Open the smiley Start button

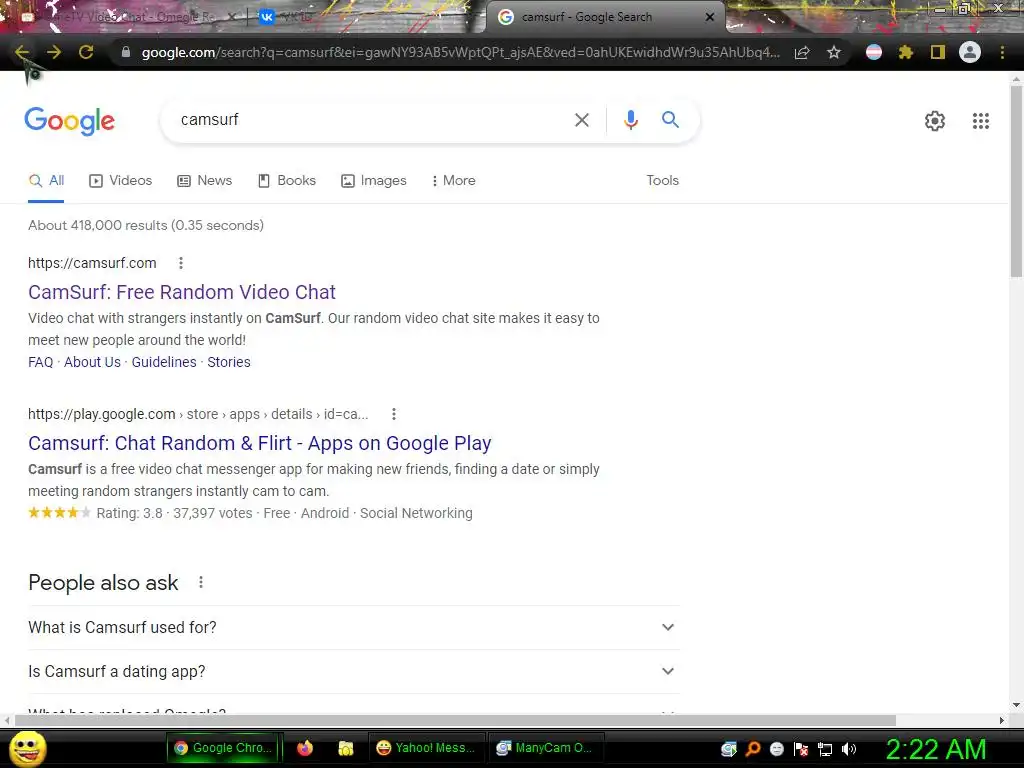click(28, 748)
